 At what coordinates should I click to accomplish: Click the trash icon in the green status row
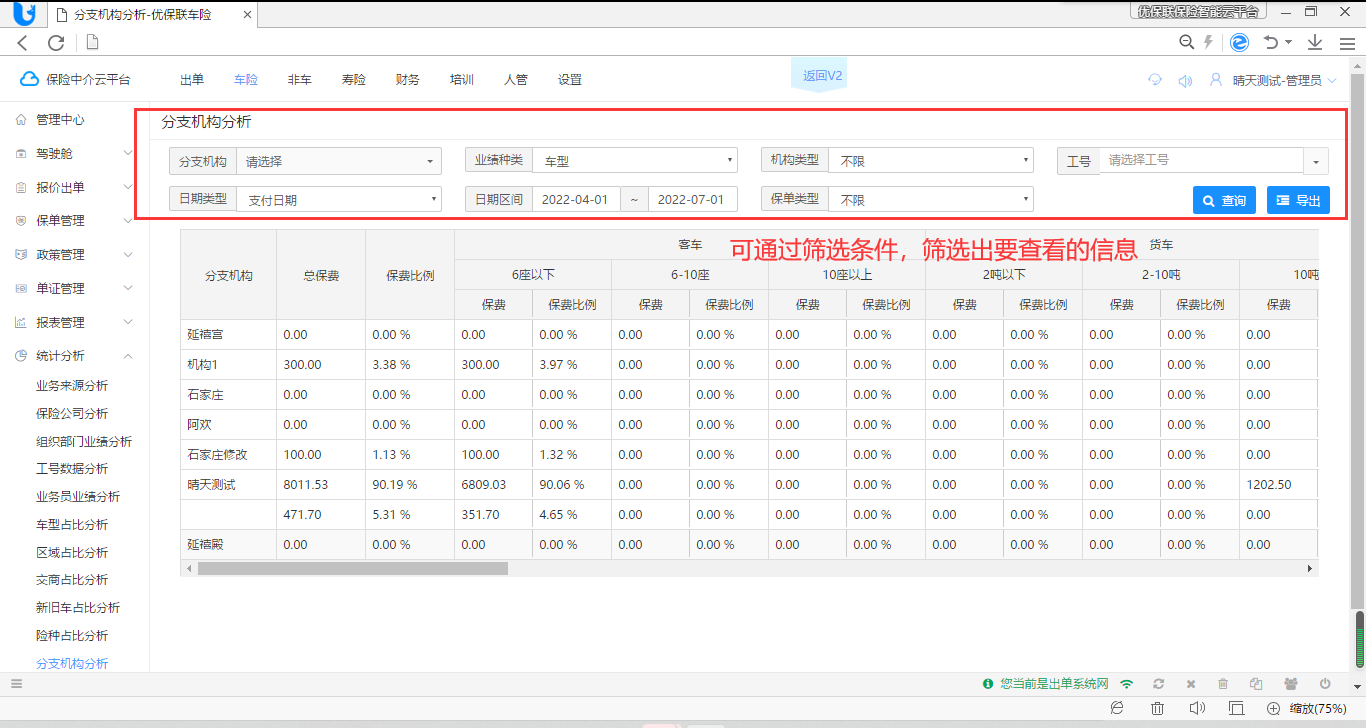(1223, 684)
